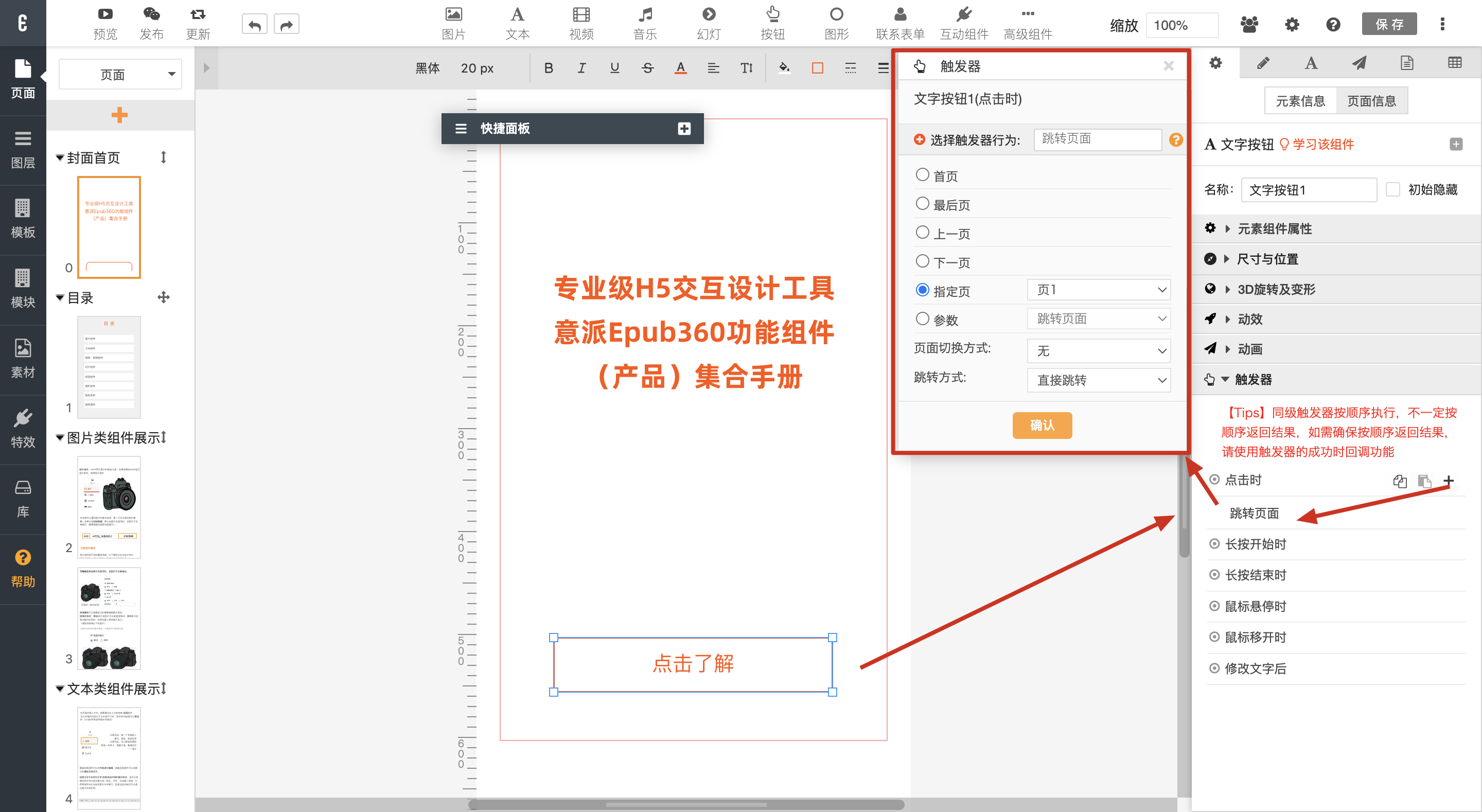The width and height of the screenshot is (1482, 812).
Task: Switch to the 元素信息 tab
Action: 1300,101
